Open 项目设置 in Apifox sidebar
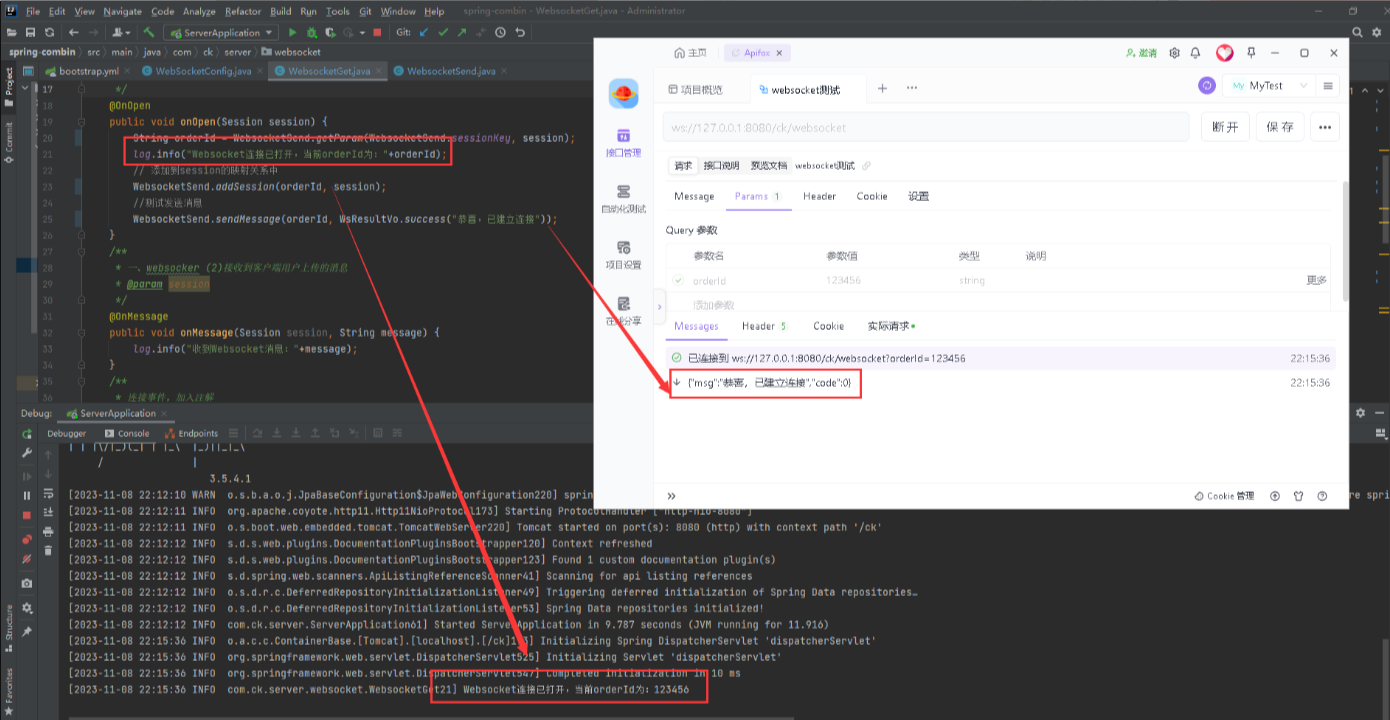The height and width of the screenshot is (720, 1390). 623,255
